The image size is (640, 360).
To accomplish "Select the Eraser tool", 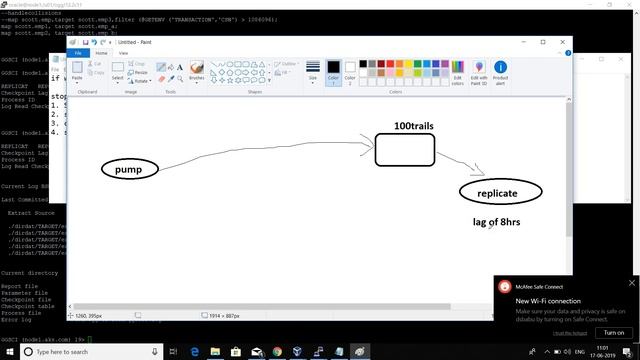I will [161, 79].
